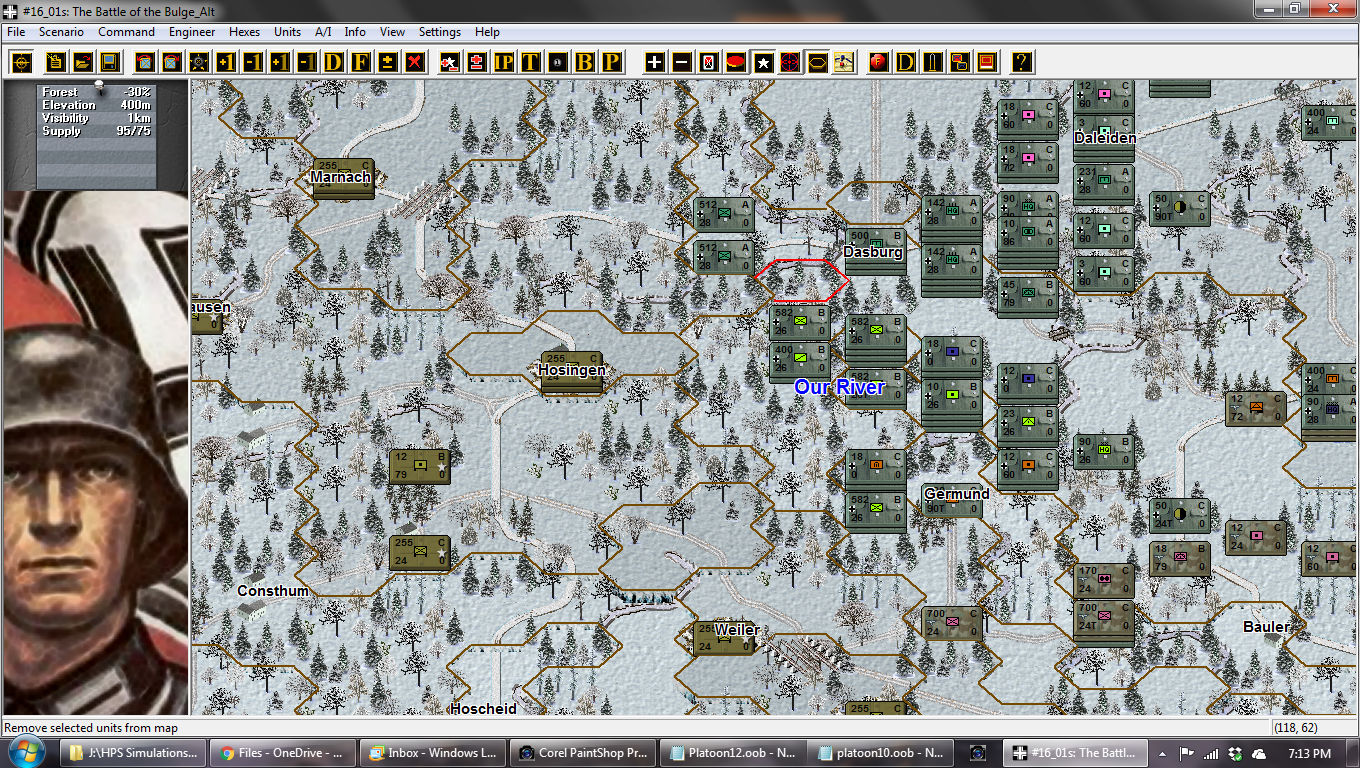Toggle the white star objectives button
This screenshot has height=768, width=1360.
point(763,62)
